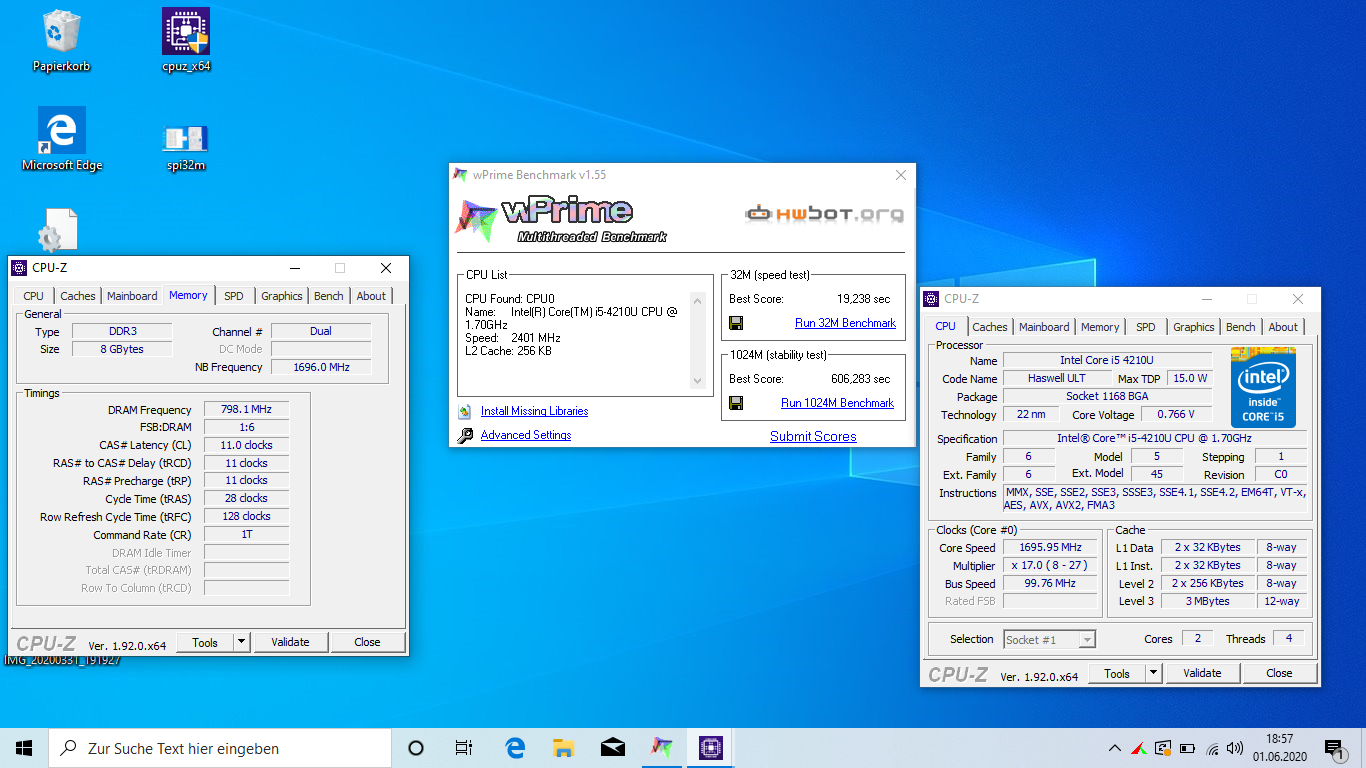Select the cpuz_x64 desktop icon
The height and width of the screenshot is (768, 1366).
click(186, 40)
